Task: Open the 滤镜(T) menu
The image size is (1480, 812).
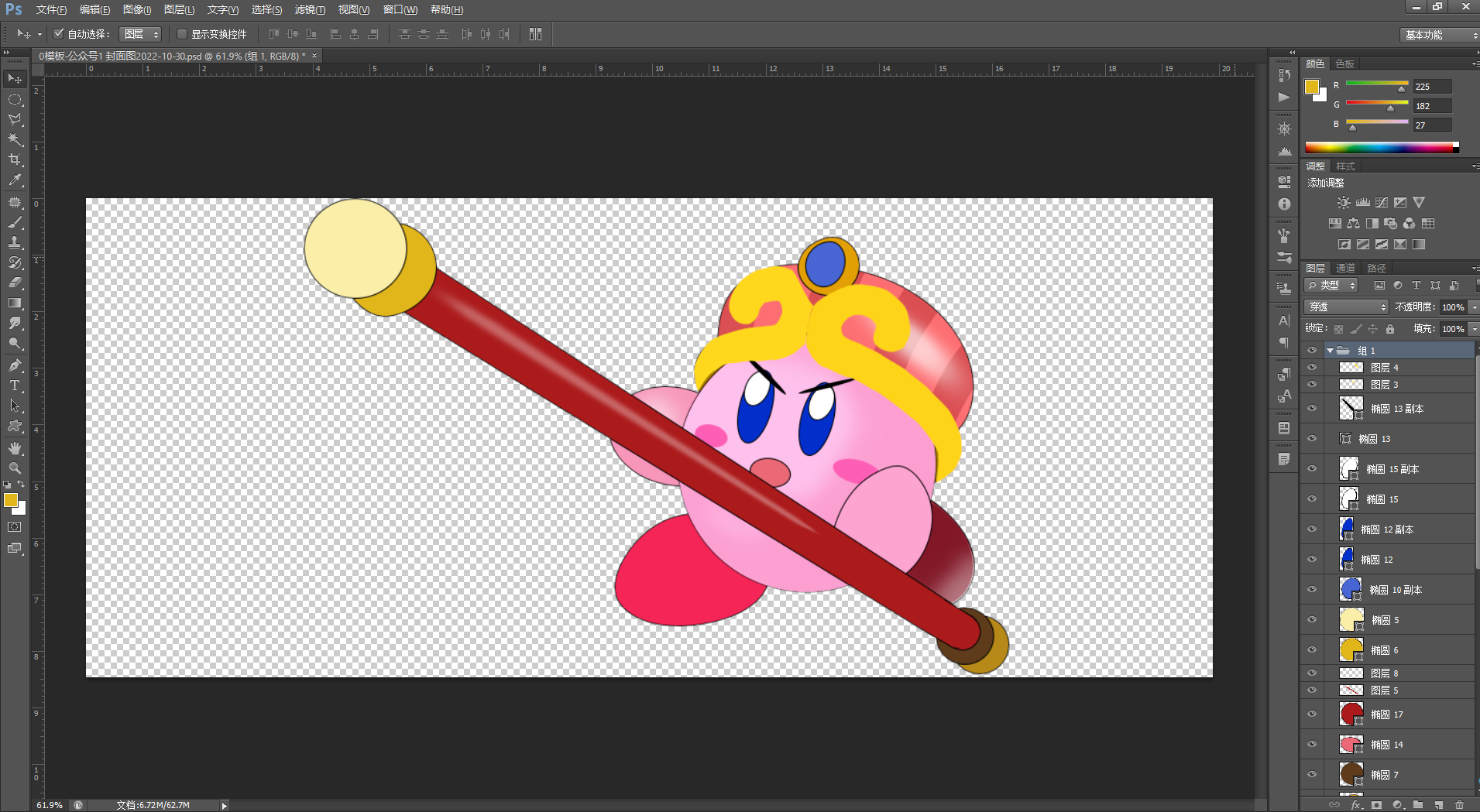Action: pos(310,9)
